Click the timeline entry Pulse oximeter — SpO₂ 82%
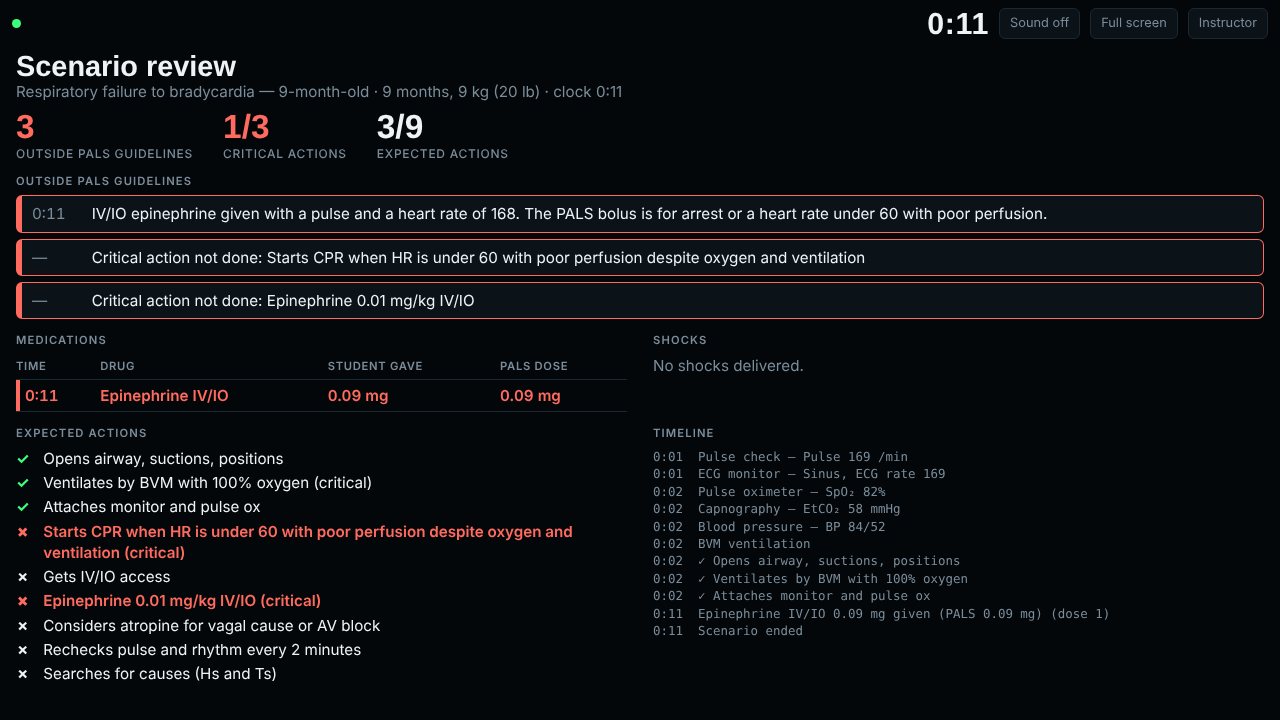This screenshot has height=720, width=1280. click(x=769, y=492)
